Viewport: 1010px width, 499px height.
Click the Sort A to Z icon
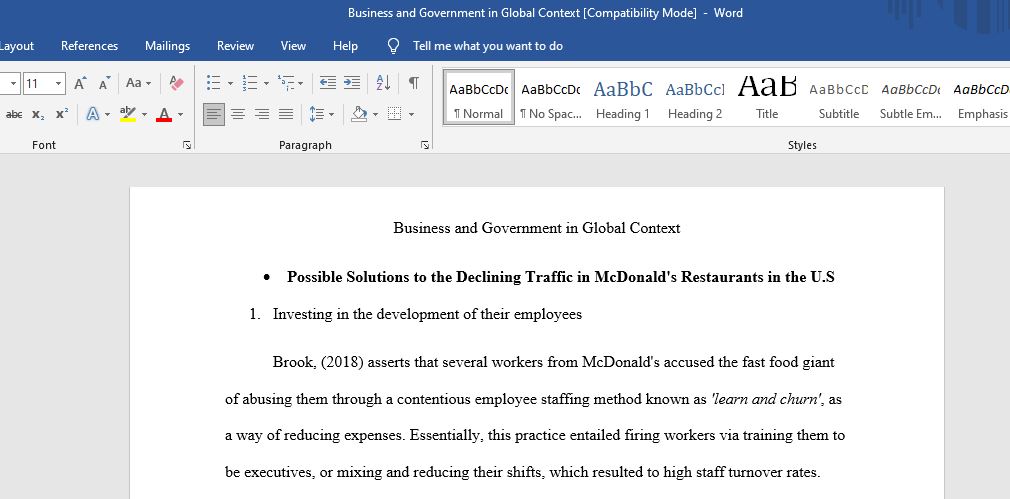coord(383,83)
